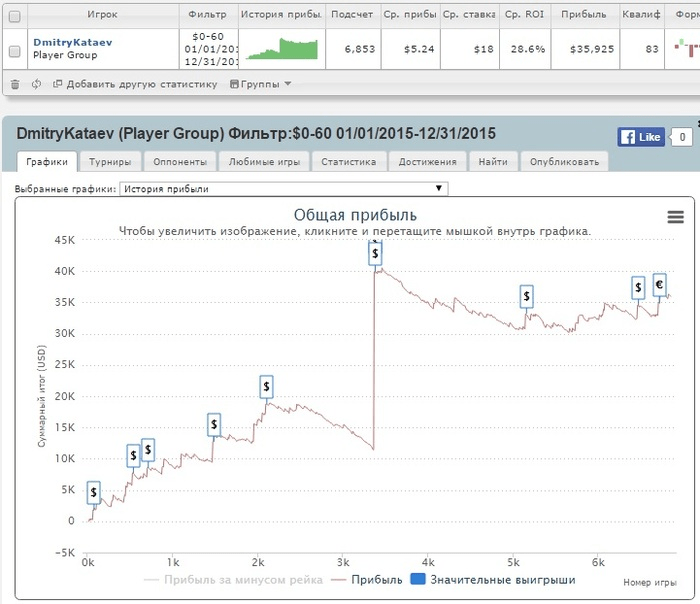Click the green profit history thumbnail
The image size is (700, 604).
pyautogui.click(x=282, y=49)
